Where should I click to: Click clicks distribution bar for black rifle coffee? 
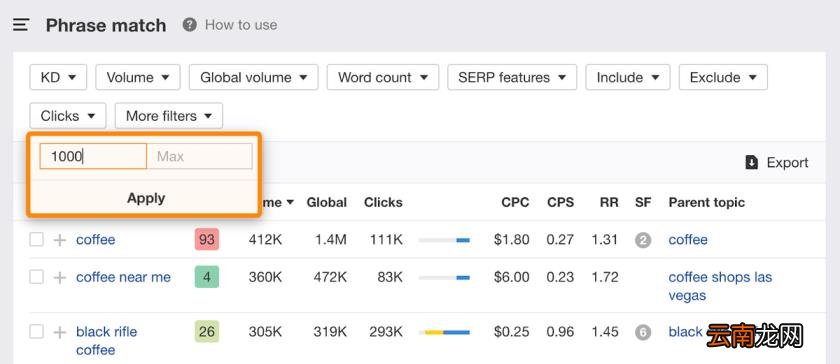[x=444, y=332]
